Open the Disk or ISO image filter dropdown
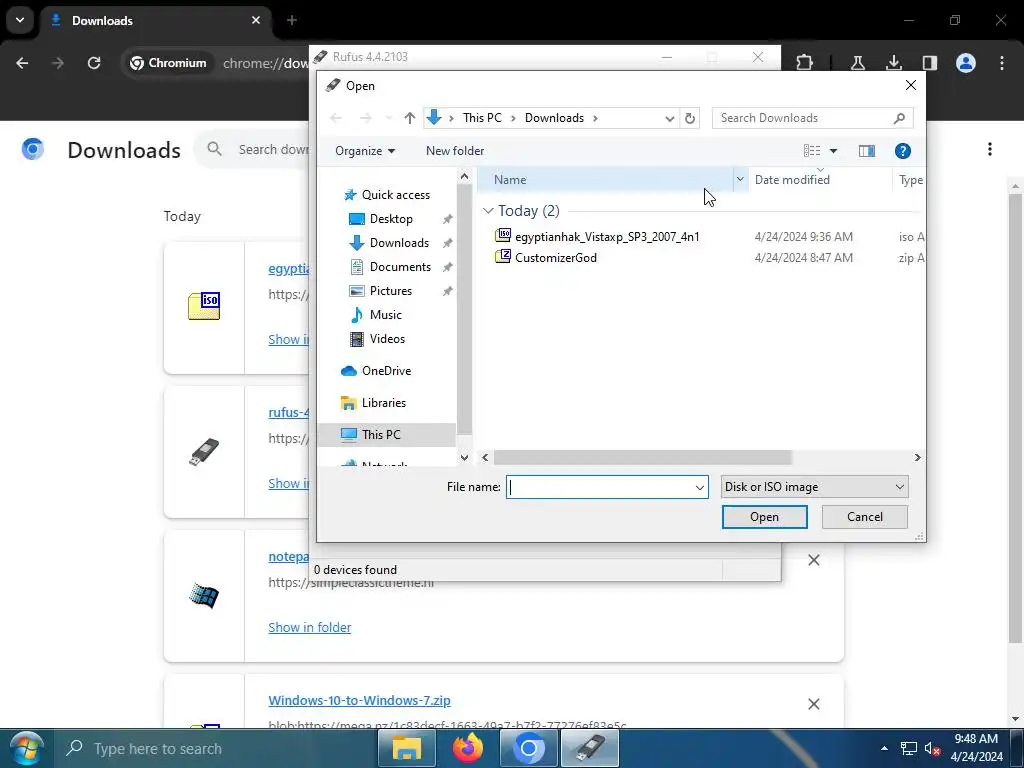 click(x=814, y=487)
